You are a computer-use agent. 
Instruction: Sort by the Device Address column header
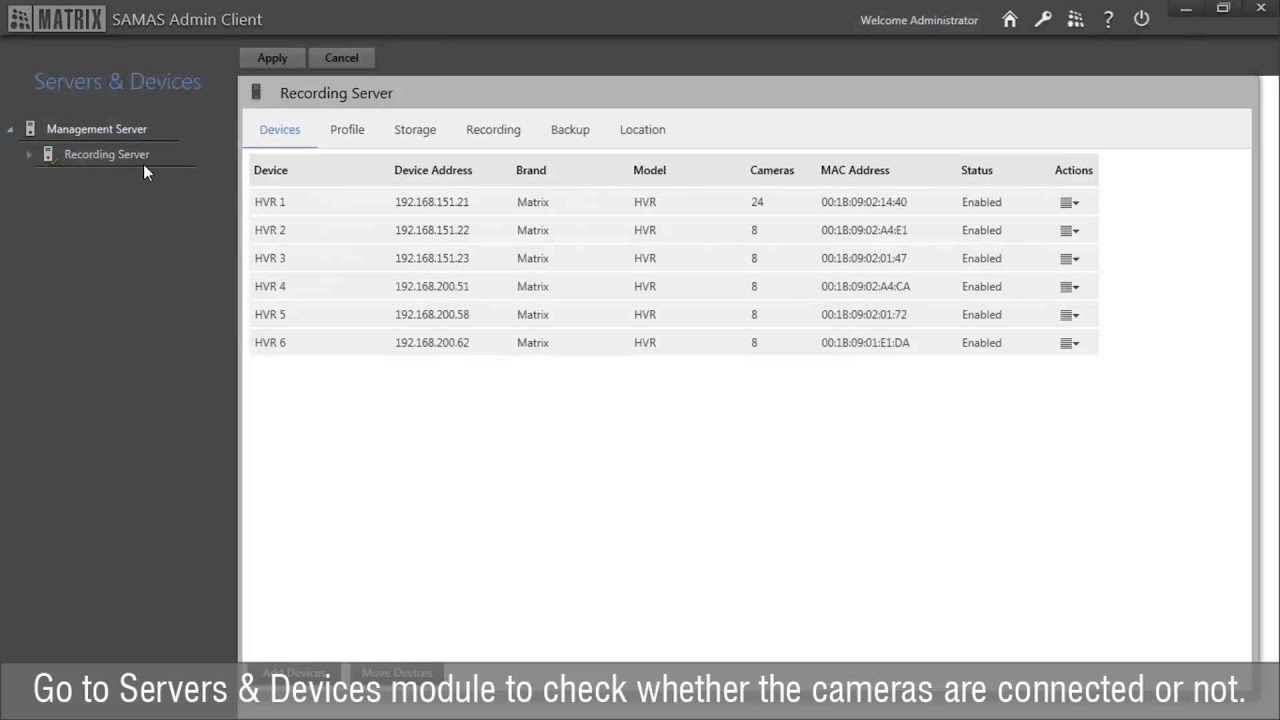(433, 170)
